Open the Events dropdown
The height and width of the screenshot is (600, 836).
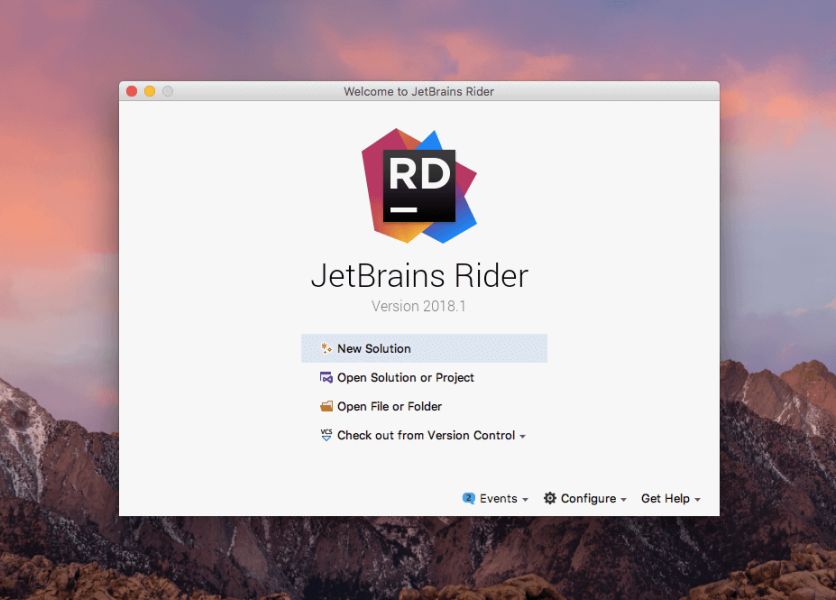(x=495, y=498)
